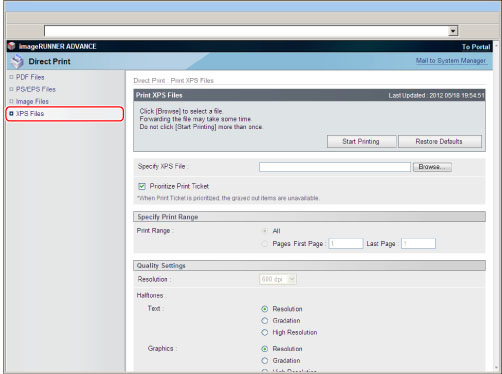Click the Direct Print printer icon
Image resolution: width=502 pixels, height=374 pixels.
17,61
